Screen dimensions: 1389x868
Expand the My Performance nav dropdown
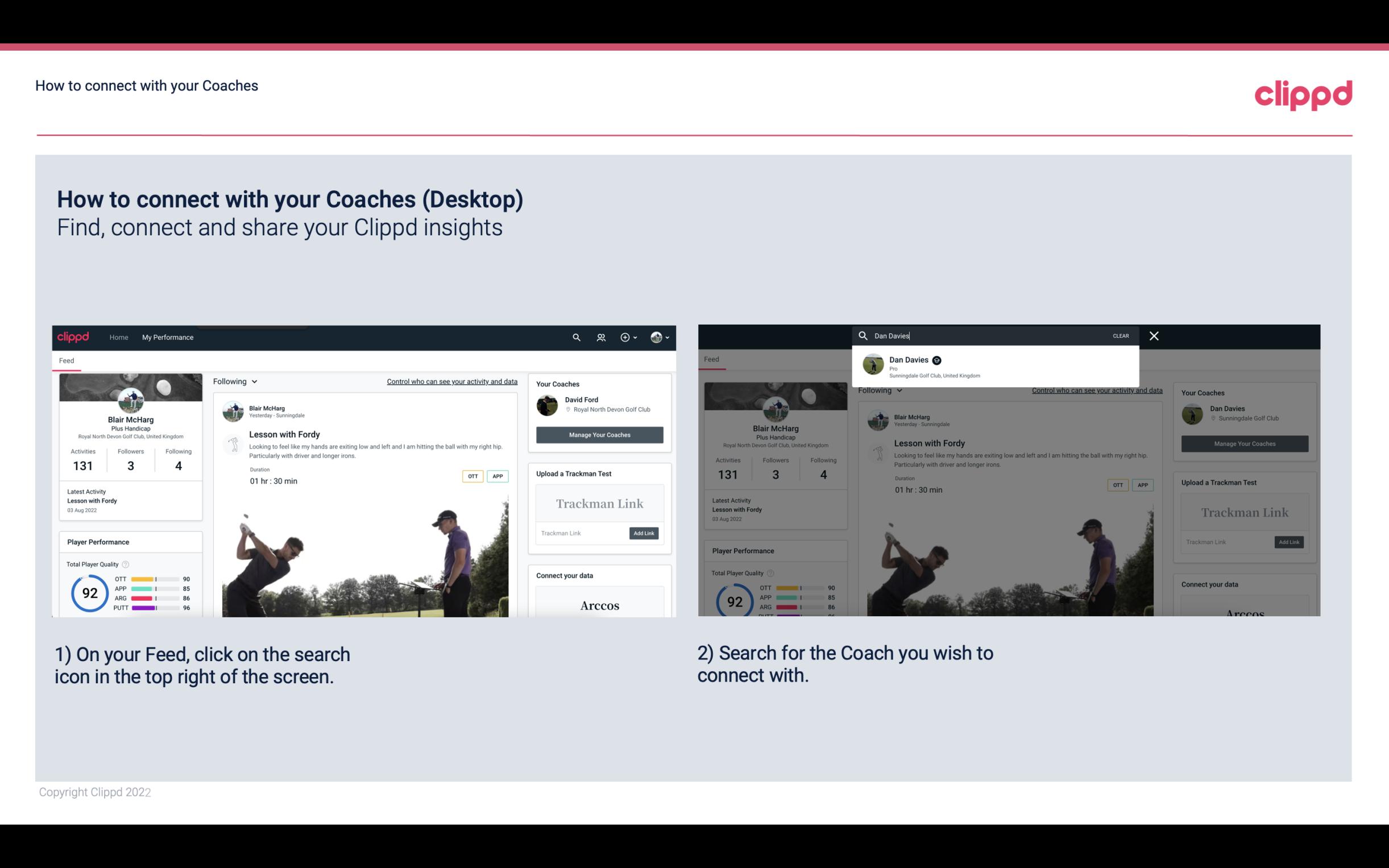pyautogui.click(x=168, y=337)
